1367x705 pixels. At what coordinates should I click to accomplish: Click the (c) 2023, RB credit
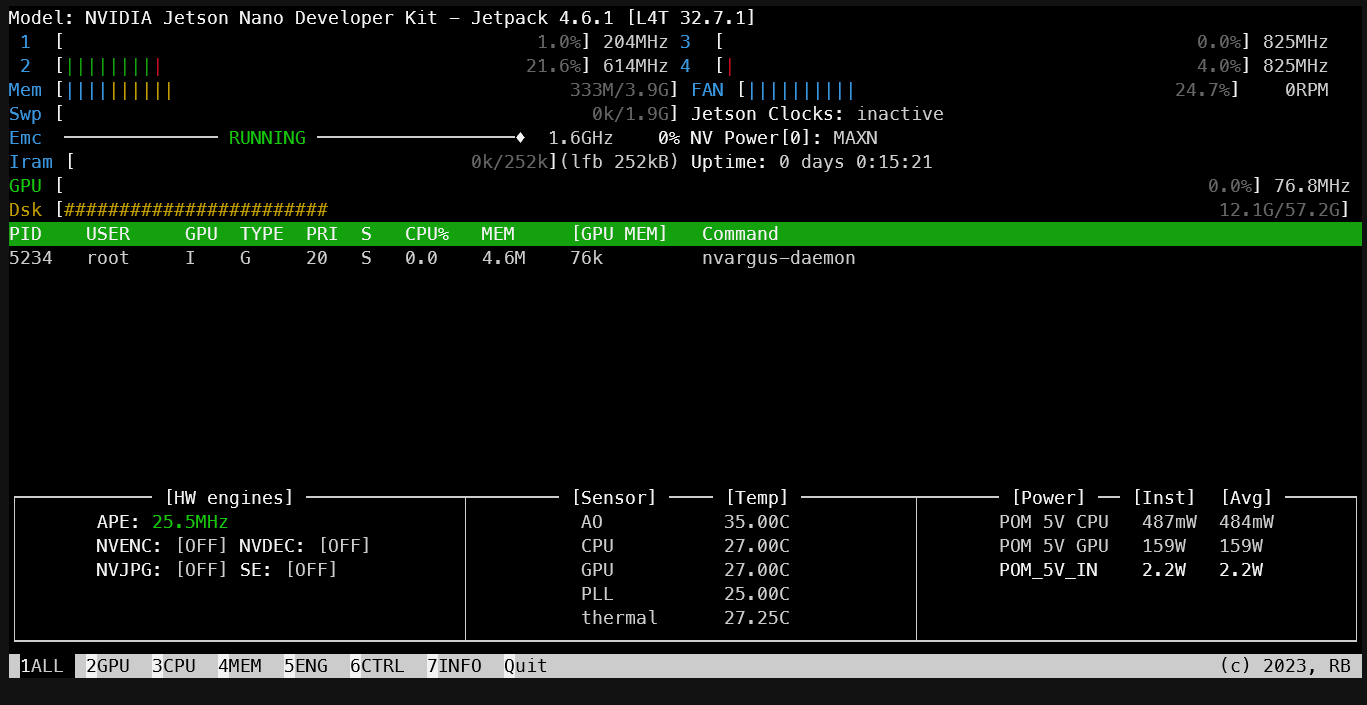click(1285, 666)
